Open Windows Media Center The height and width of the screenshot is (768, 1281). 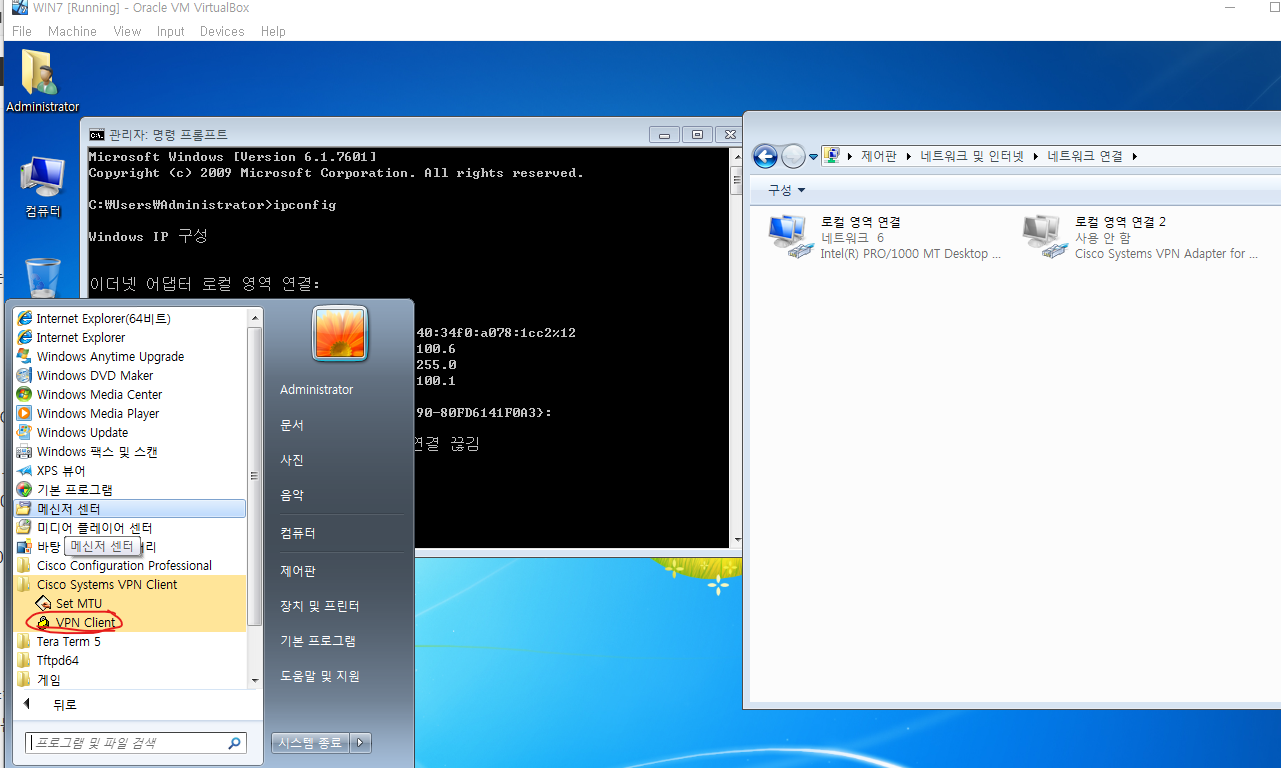click(x=99, y=394)
